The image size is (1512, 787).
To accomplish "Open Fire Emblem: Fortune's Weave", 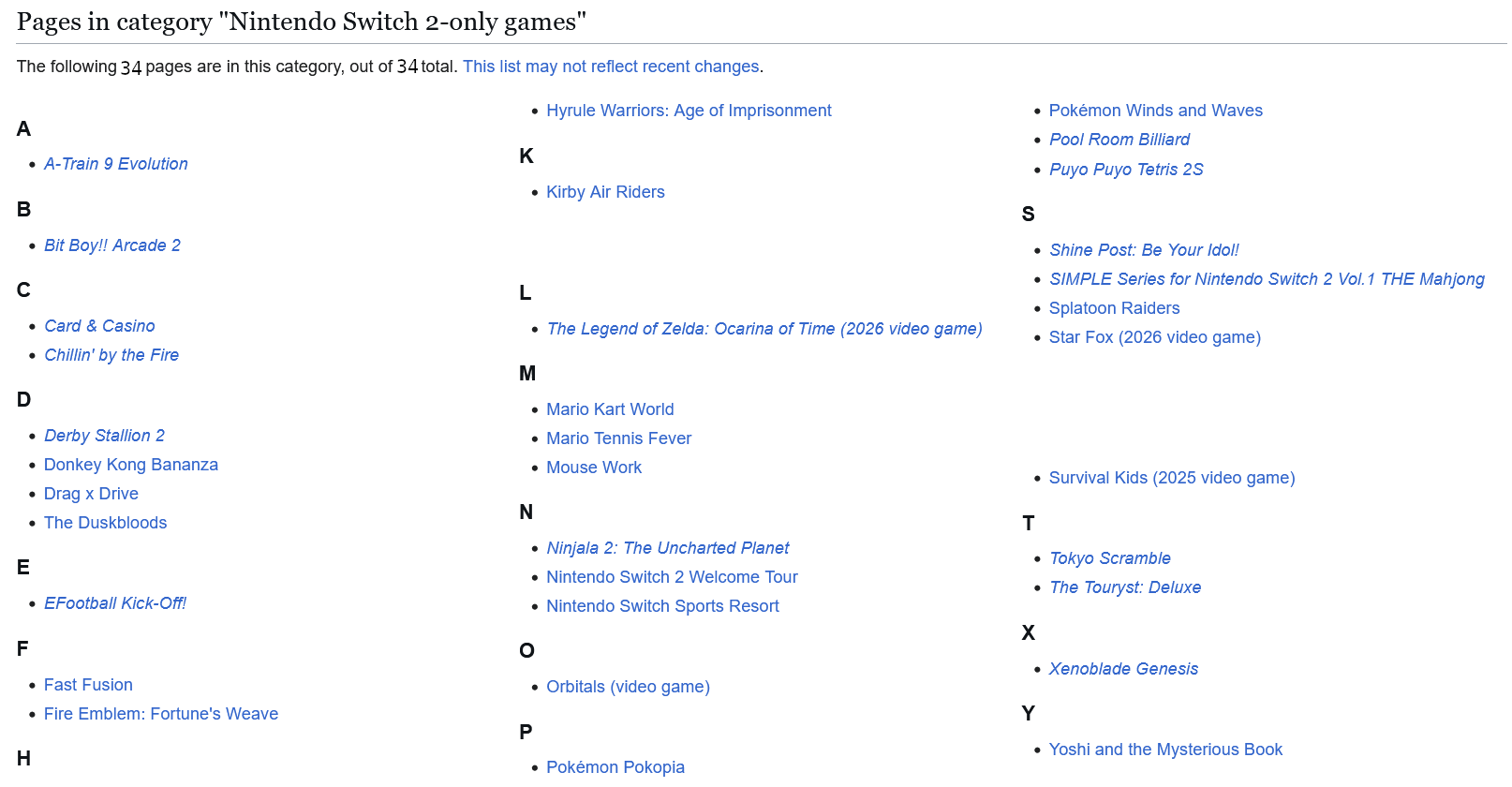I will click(161, 714).
